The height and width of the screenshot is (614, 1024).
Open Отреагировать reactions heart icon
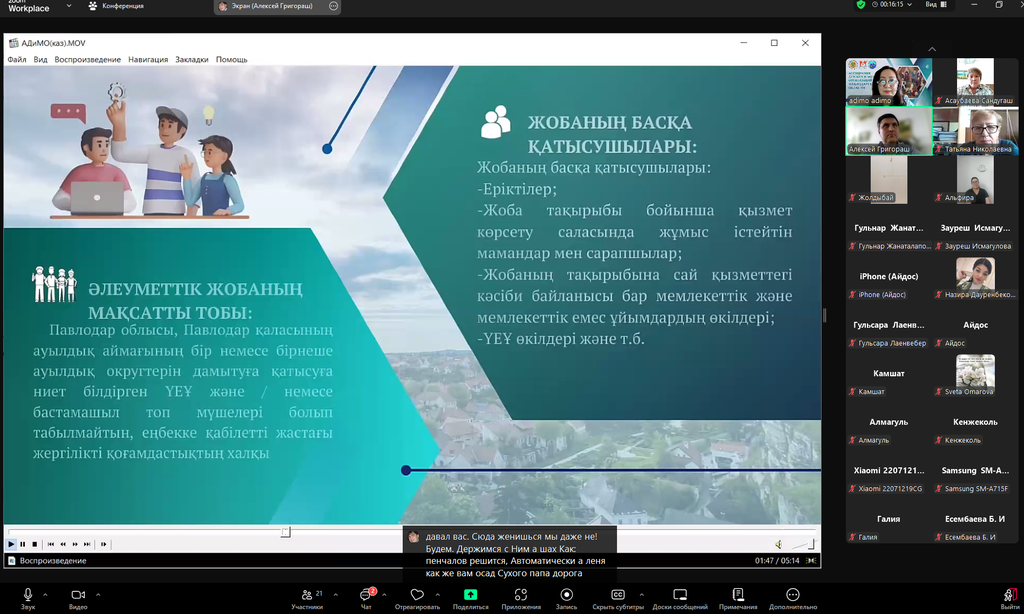click(x=417, y=596)
